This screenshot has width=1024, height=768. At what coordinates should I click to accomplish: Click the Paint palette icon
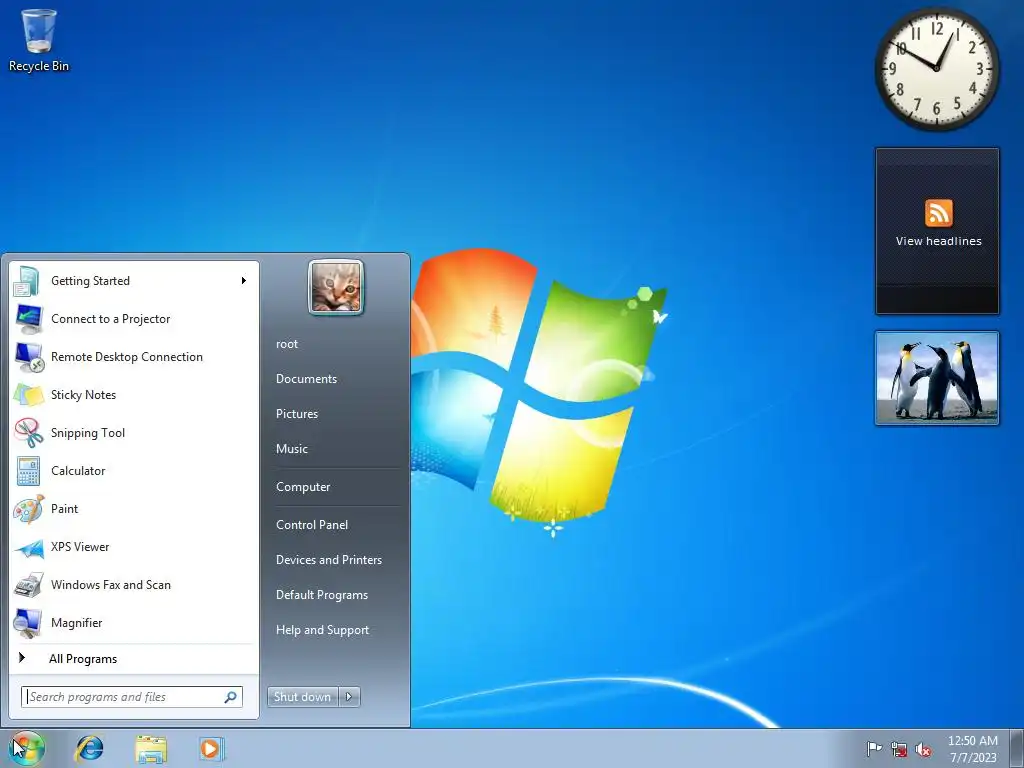tap(28, 509)
